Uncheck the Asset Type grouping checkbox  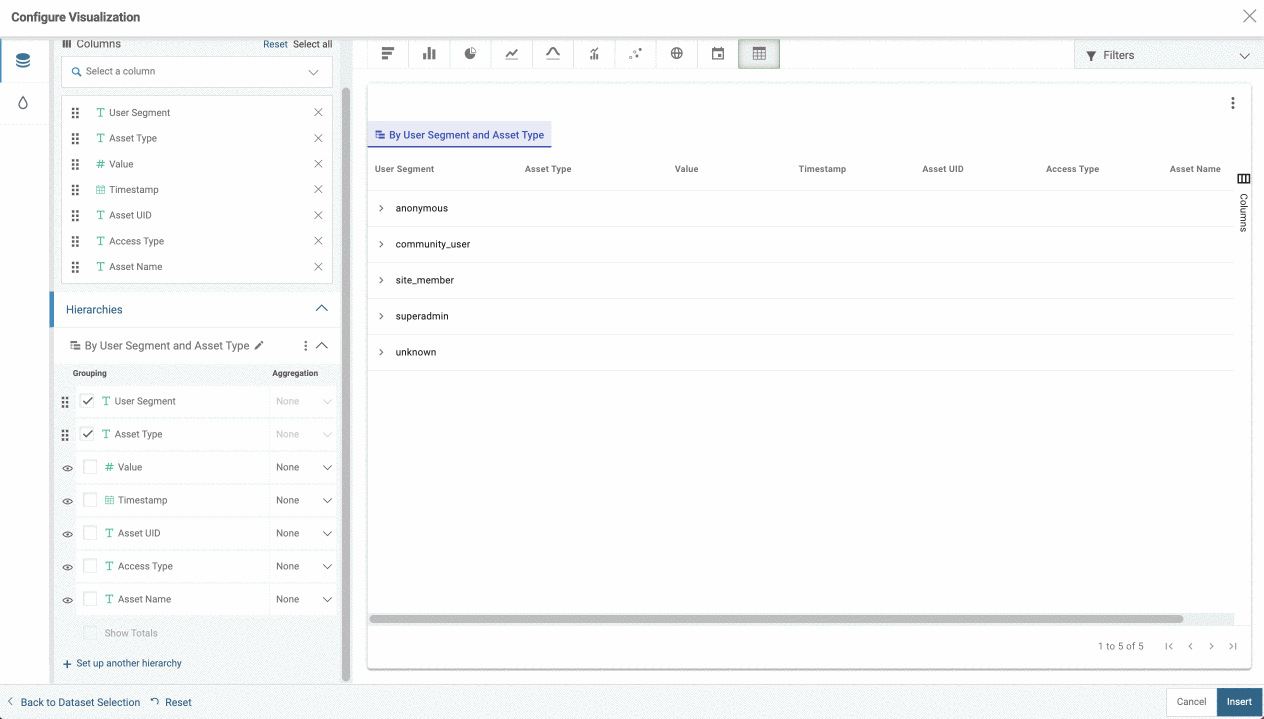pyautogui.click(x=87, y=434)
